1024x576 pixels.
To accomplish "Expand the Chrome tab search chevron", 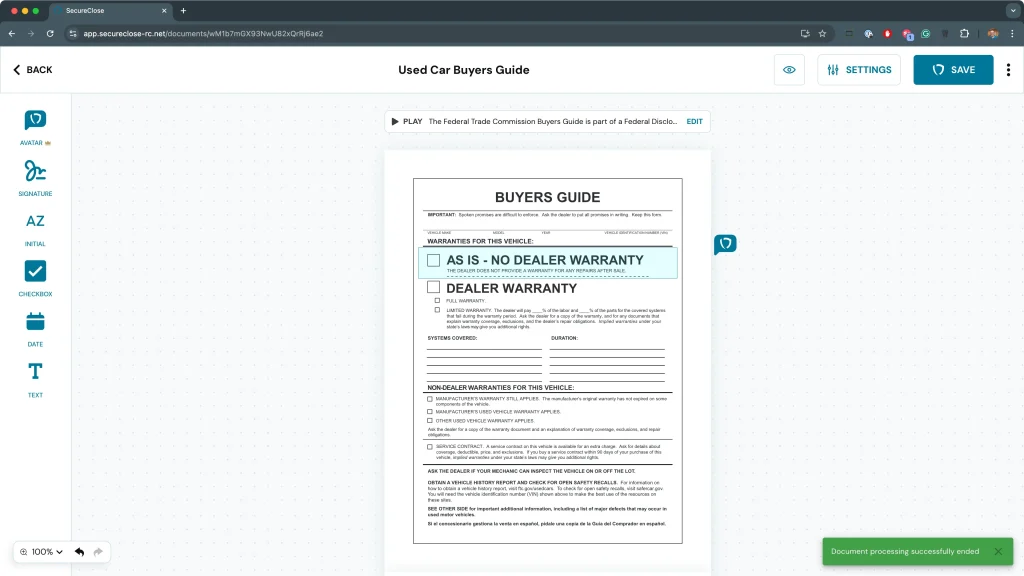I will point(1011,10).
